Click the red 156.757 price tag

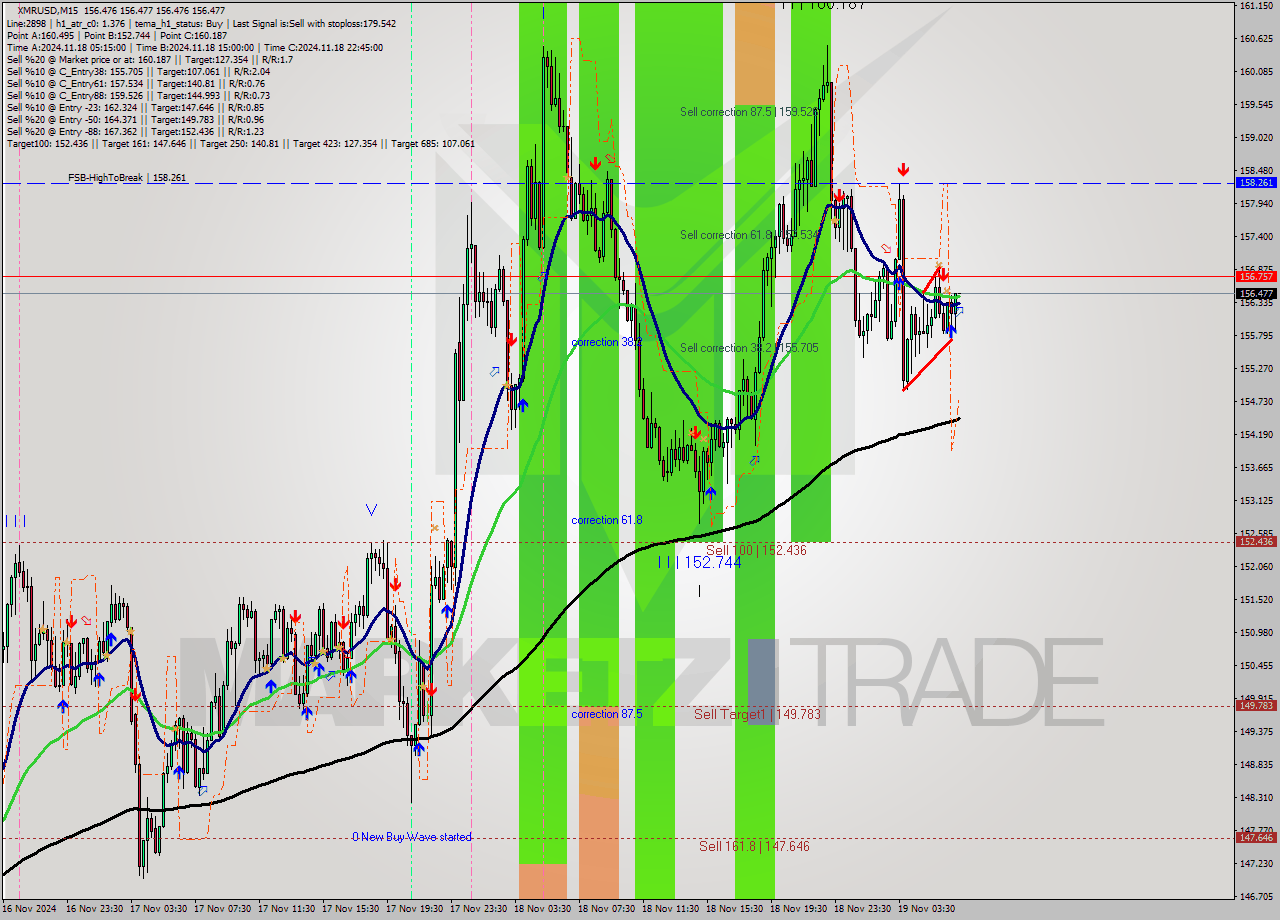[1256, 276]
